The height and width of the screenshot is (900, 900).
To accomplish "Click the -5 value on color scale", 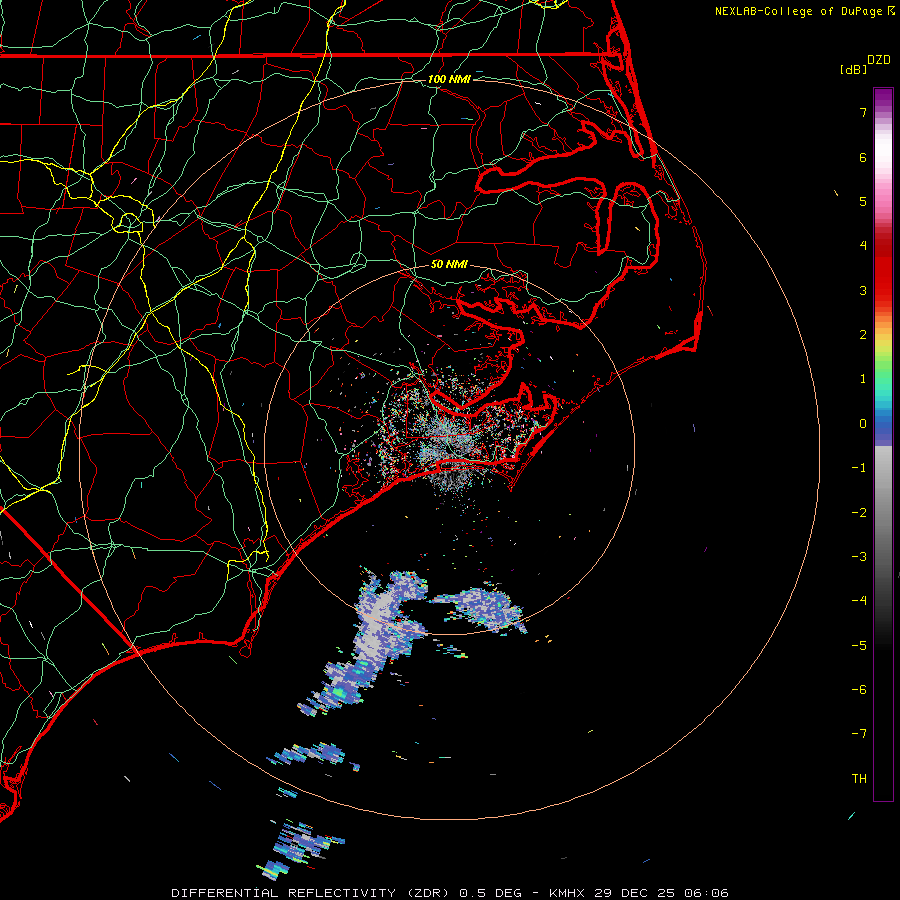I will (859, 646).
